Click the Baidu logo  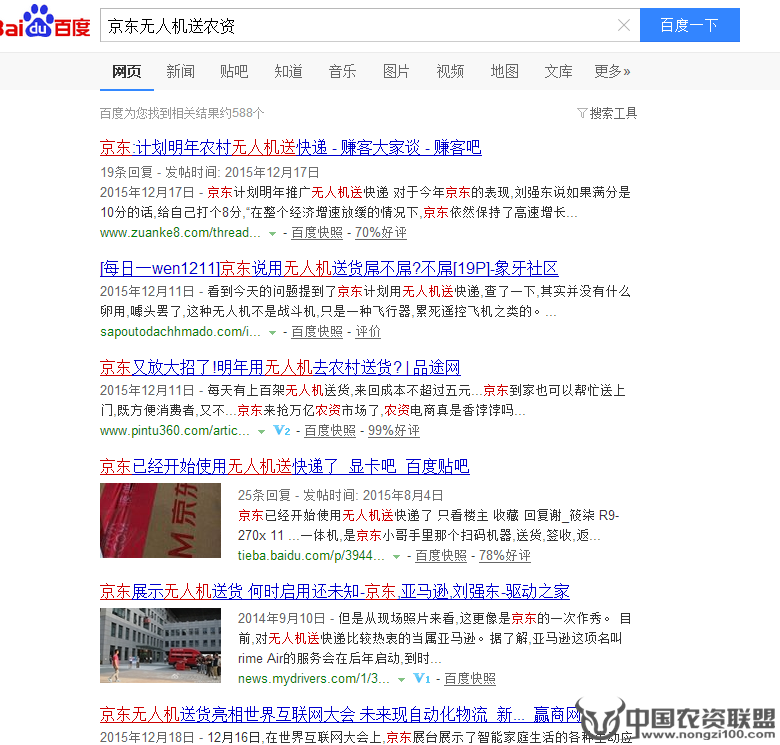[x=45, y=22]
